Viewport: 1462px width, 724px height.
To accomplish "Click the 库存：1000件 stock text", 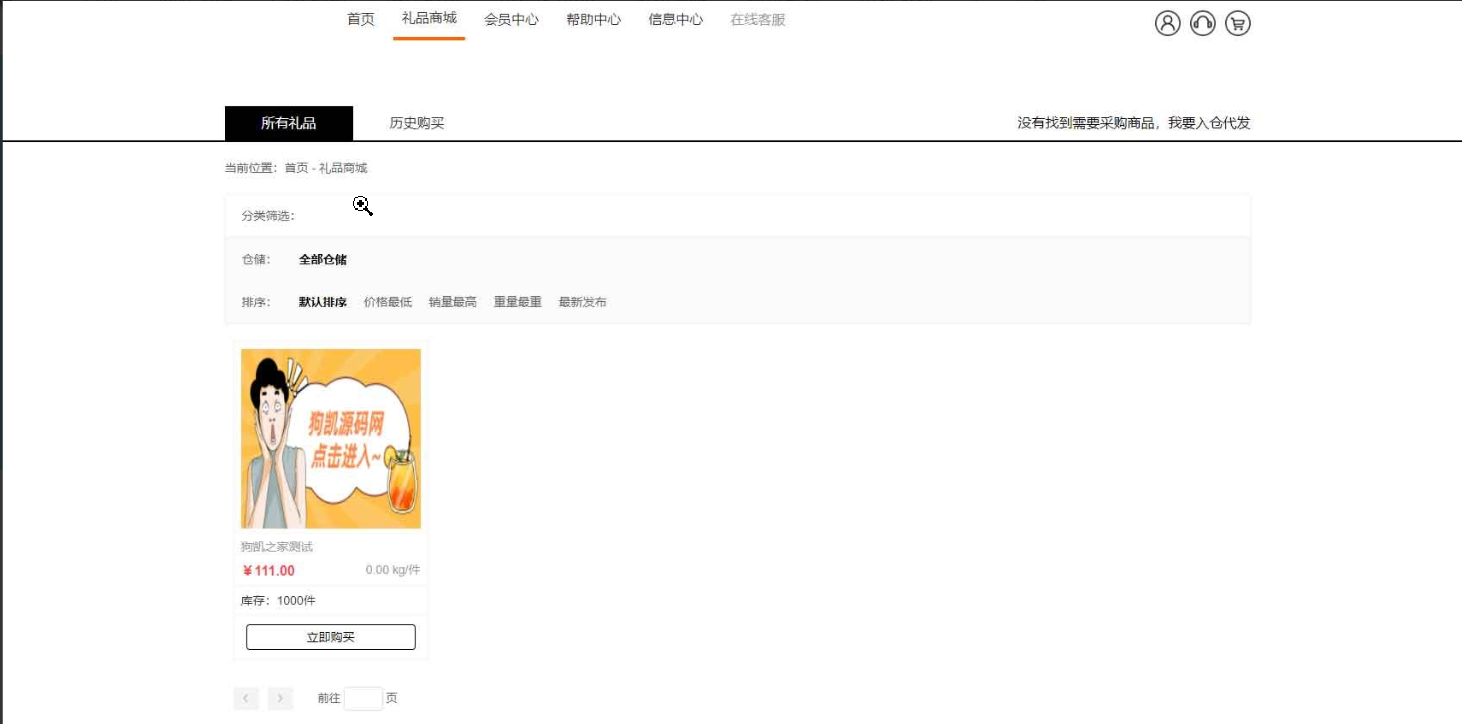I will [278, 601].
